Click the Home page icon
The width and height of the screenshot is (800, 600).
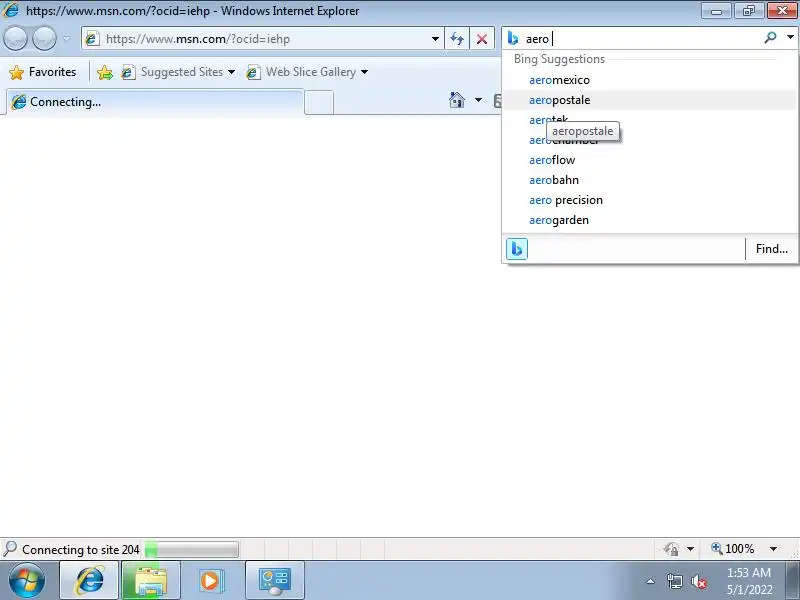[457, 100]
